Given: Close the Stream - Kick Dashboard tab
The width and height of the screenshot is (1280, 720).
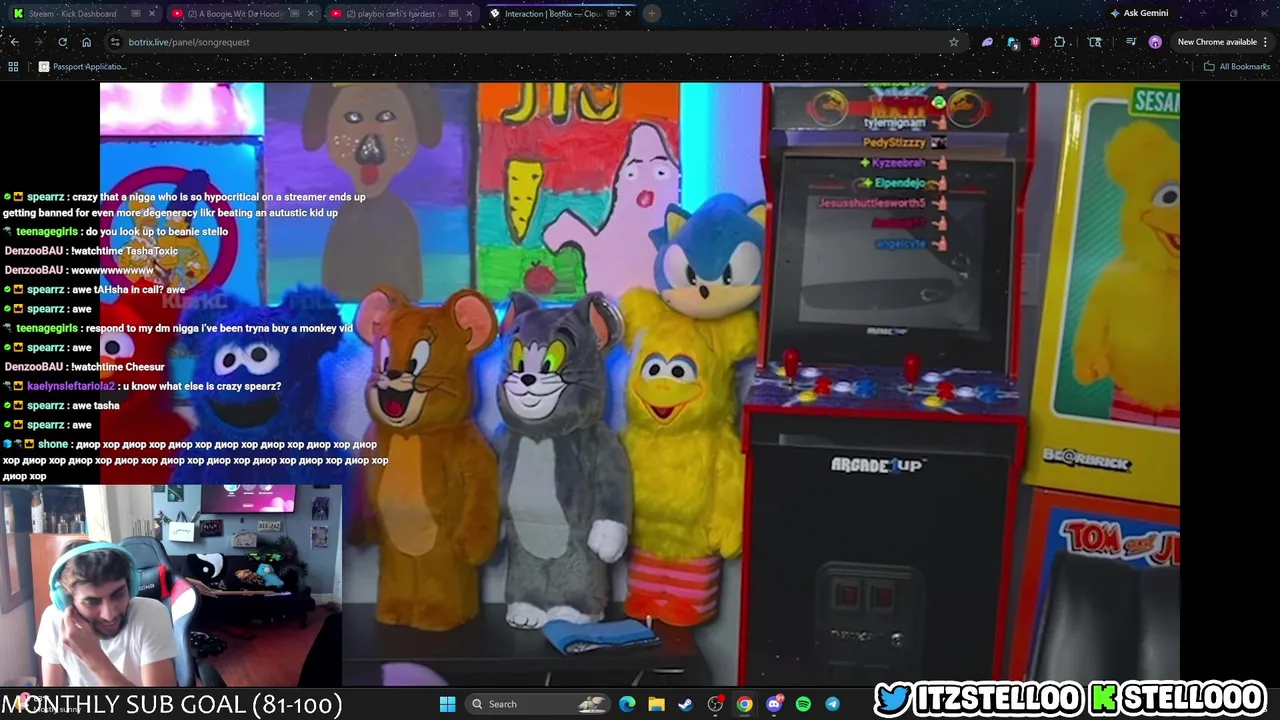Looking at the screenshot, I should 152,14.
